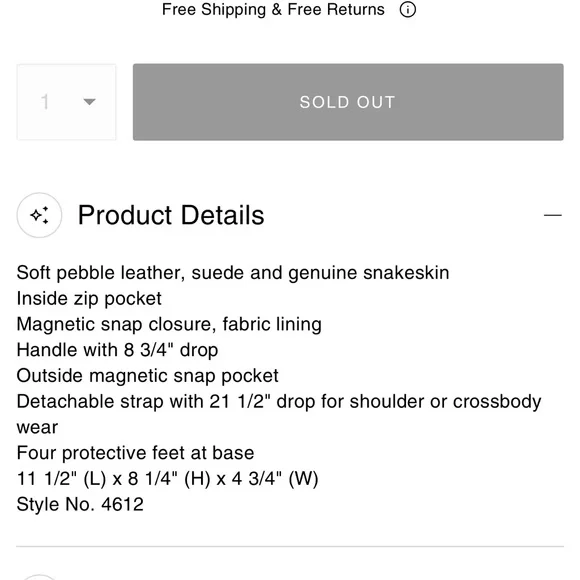Click Free Shipping & Free Returns text
This screenshot has width=580, height=580.
pyautogui.click(x=273, y=10)
